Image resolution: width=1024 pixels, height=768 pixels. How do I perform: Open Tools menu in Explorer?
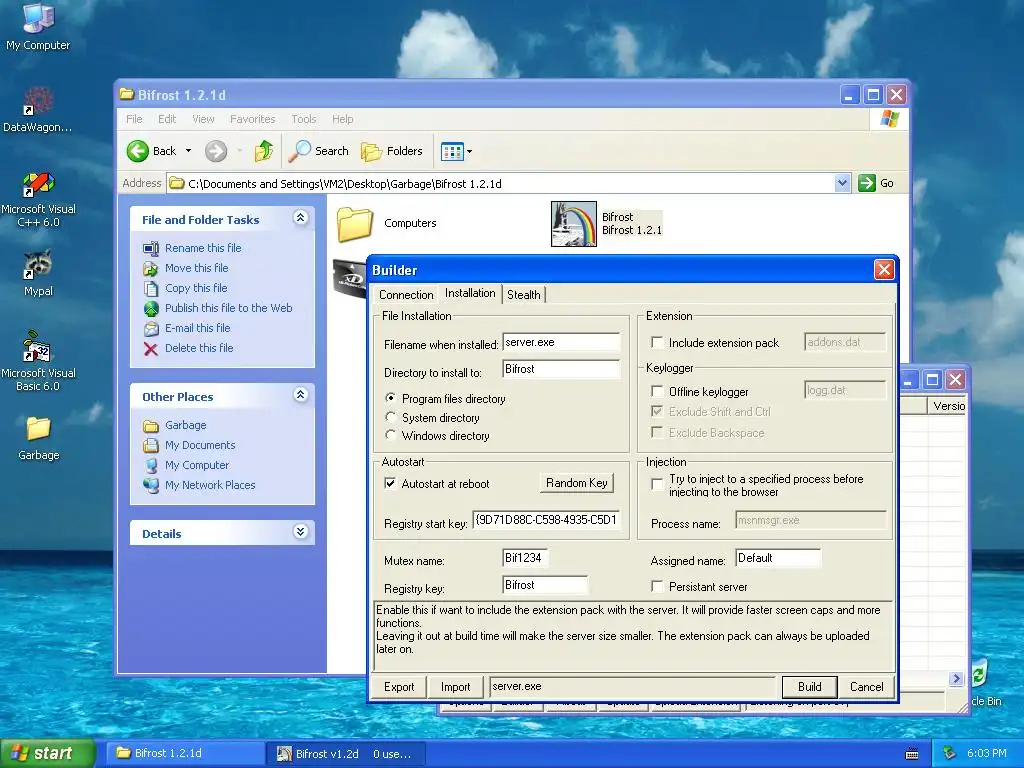pos(303,119)
